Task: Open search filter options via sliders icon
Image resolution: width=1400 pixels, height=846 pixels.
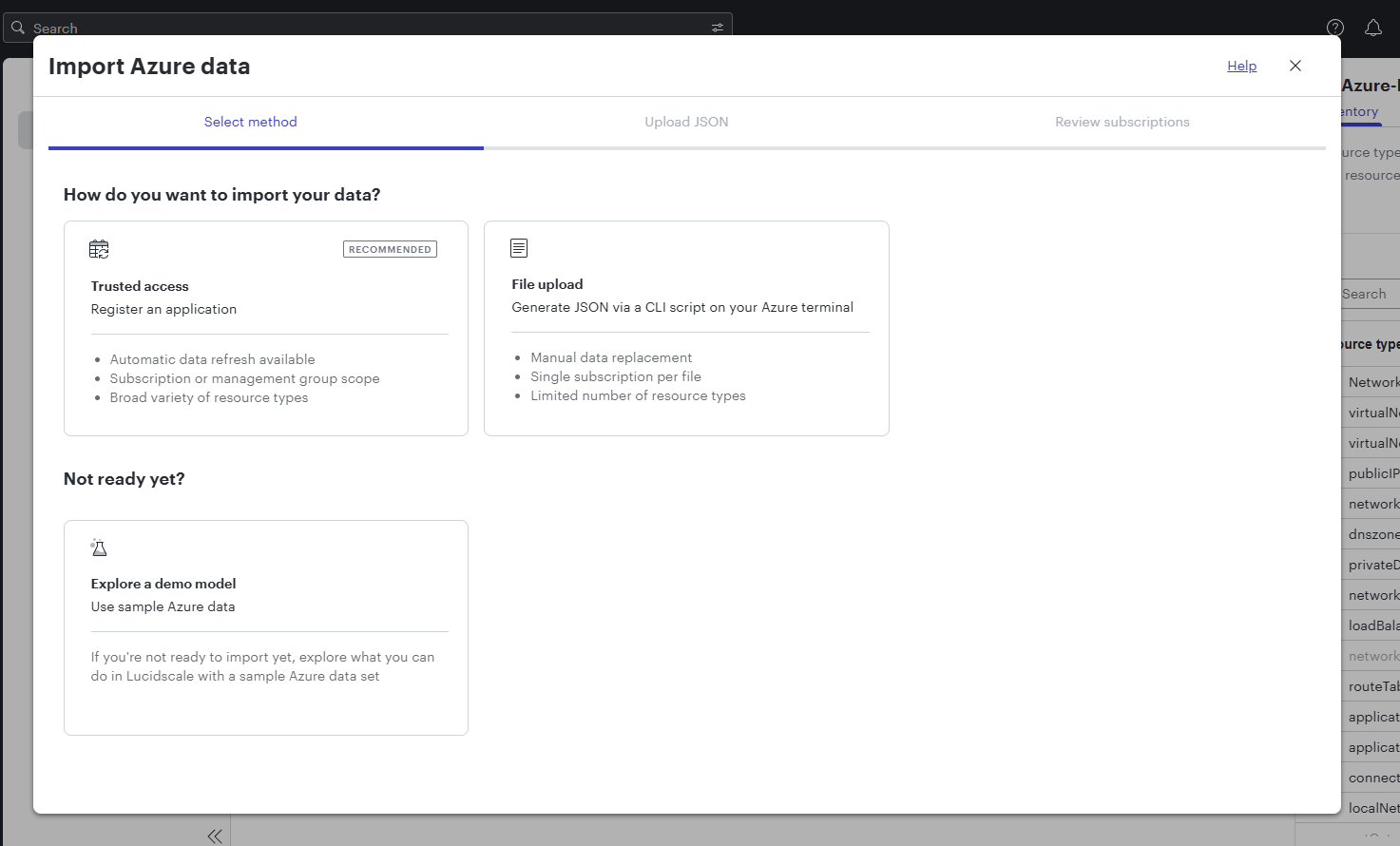Action: point(717,27)
